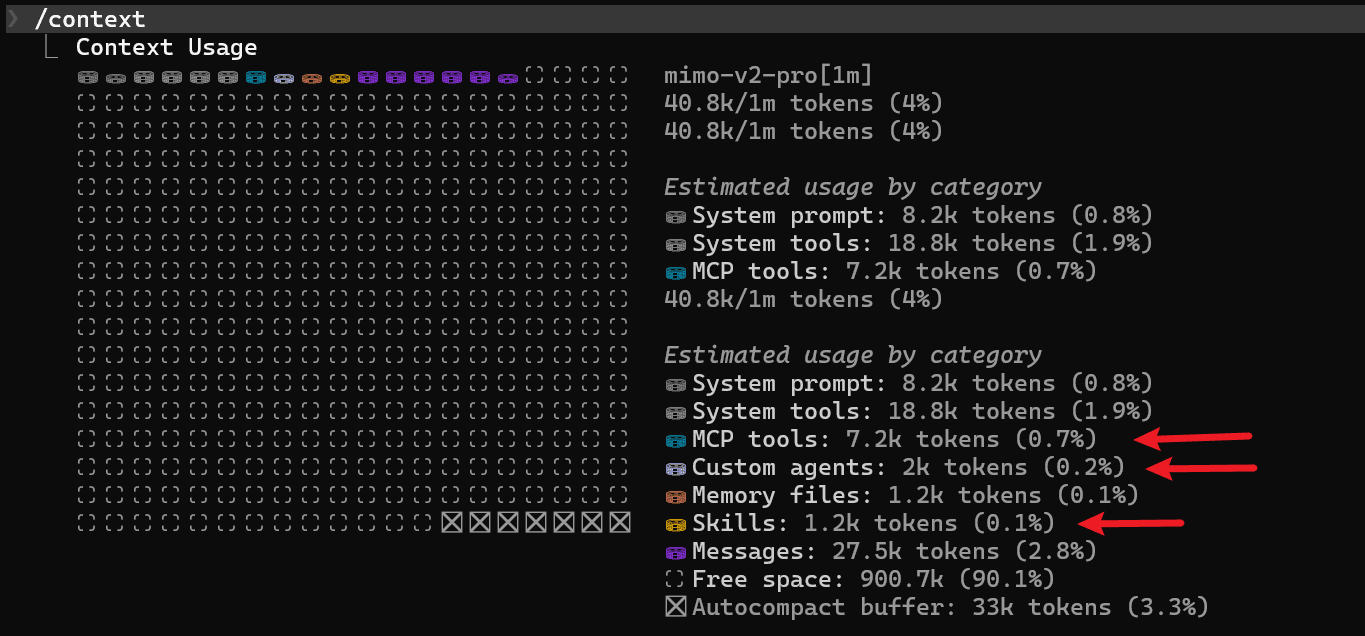Click the last crossed box in grid's last row

point(620,522)
